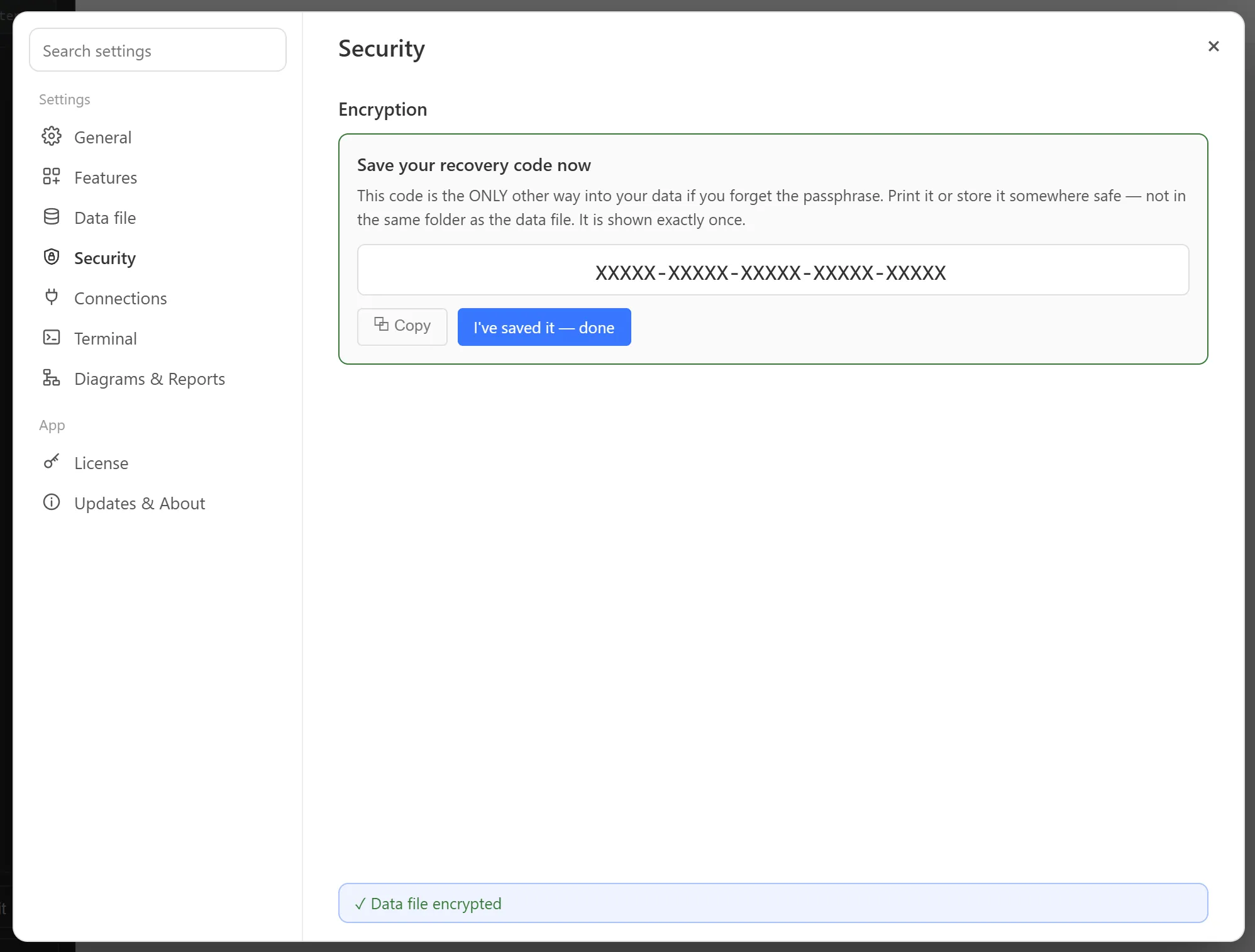Click the General gear icon

coord(52,136)
